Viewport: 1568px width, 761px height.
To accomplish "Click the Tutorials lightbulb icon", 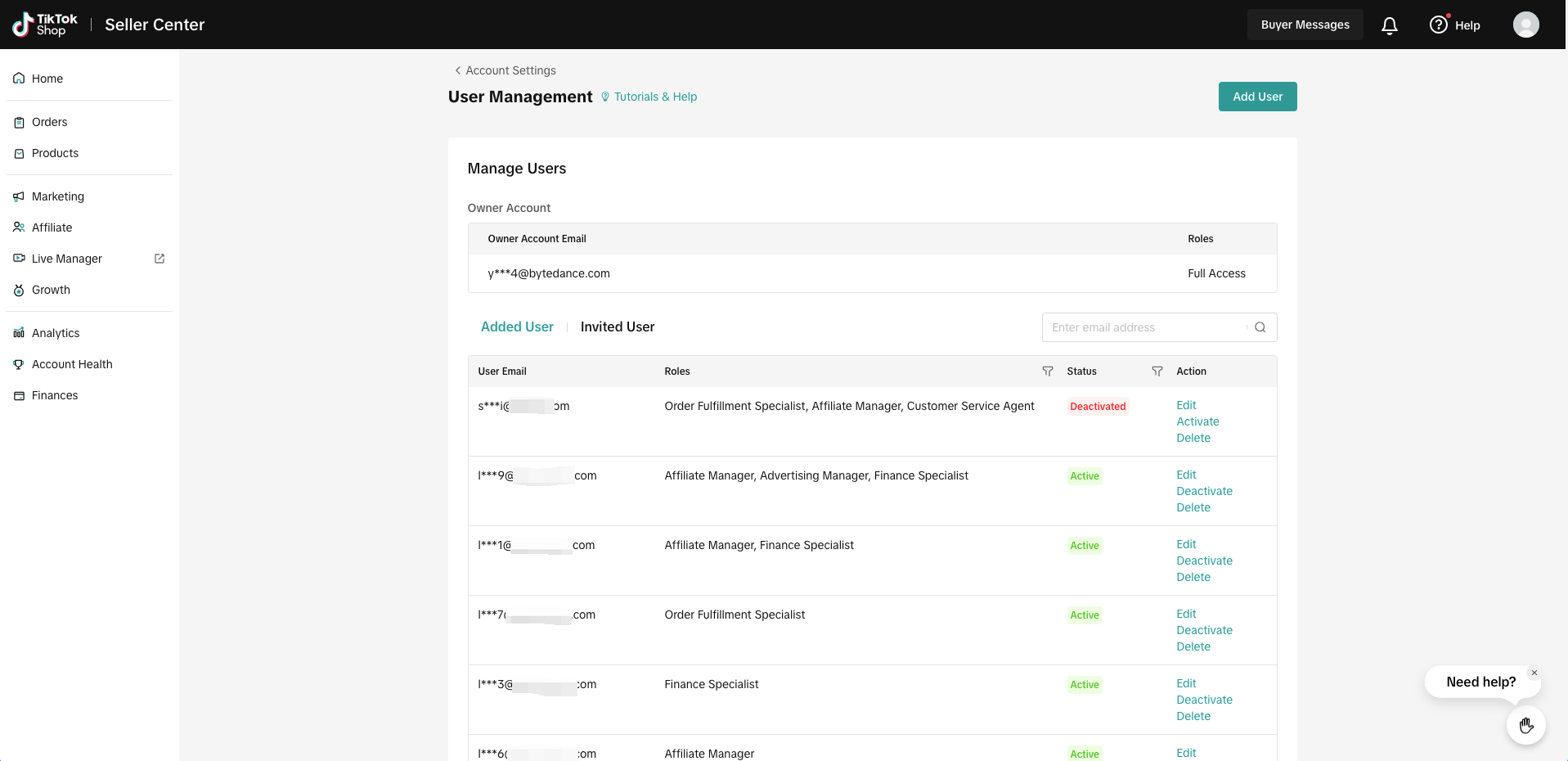I will 605,97.
